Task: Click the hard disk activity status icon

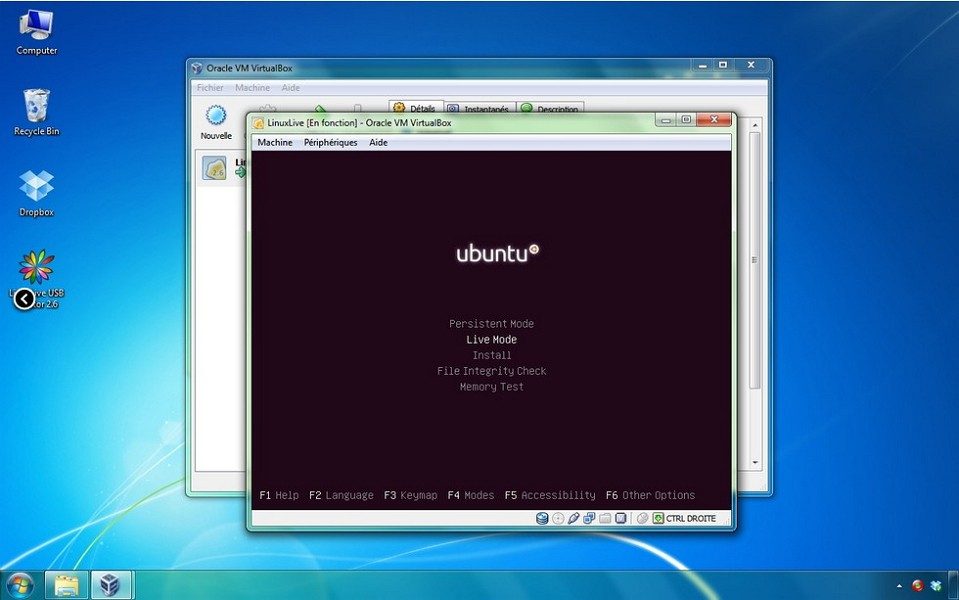Action: pyautogui.click(x=542, y=518)
